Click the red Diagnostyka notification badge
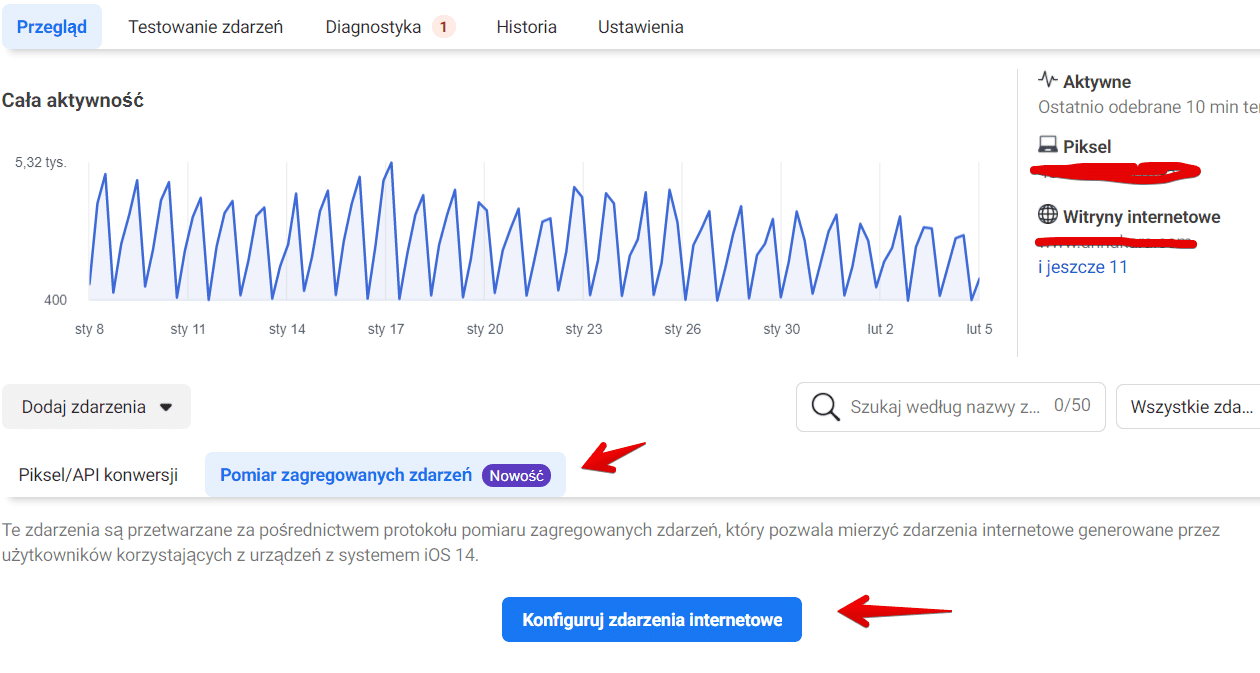Image resolution: width=1260 pixels, height=673 pixels. (x=444, y=27)
